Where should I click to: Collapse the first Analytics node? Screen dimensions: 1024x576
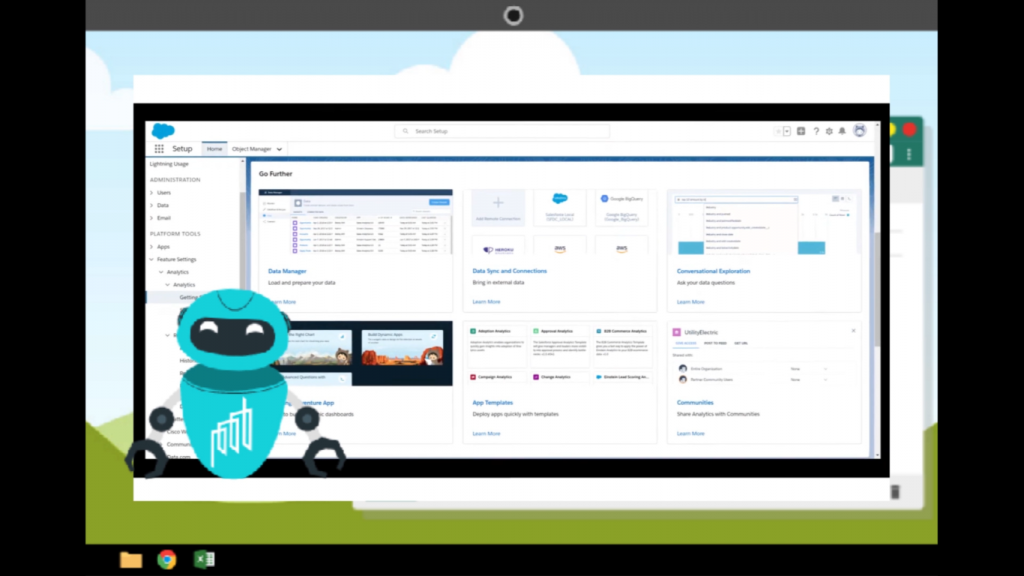[x=161, y=272]
